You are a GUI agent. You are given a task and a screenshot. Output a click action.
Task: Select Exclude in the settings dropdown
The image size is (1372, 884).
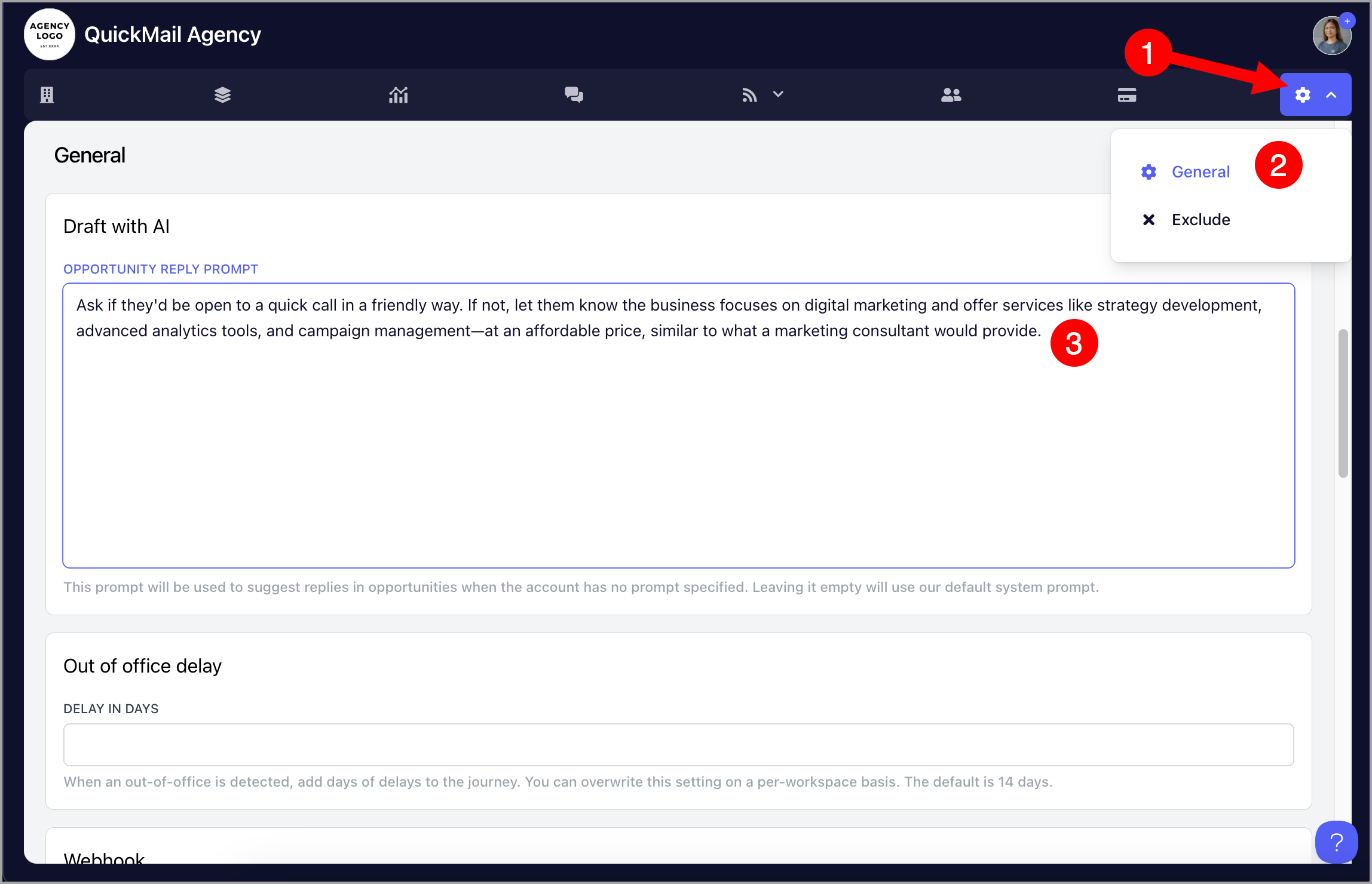tap(1200, 220)
